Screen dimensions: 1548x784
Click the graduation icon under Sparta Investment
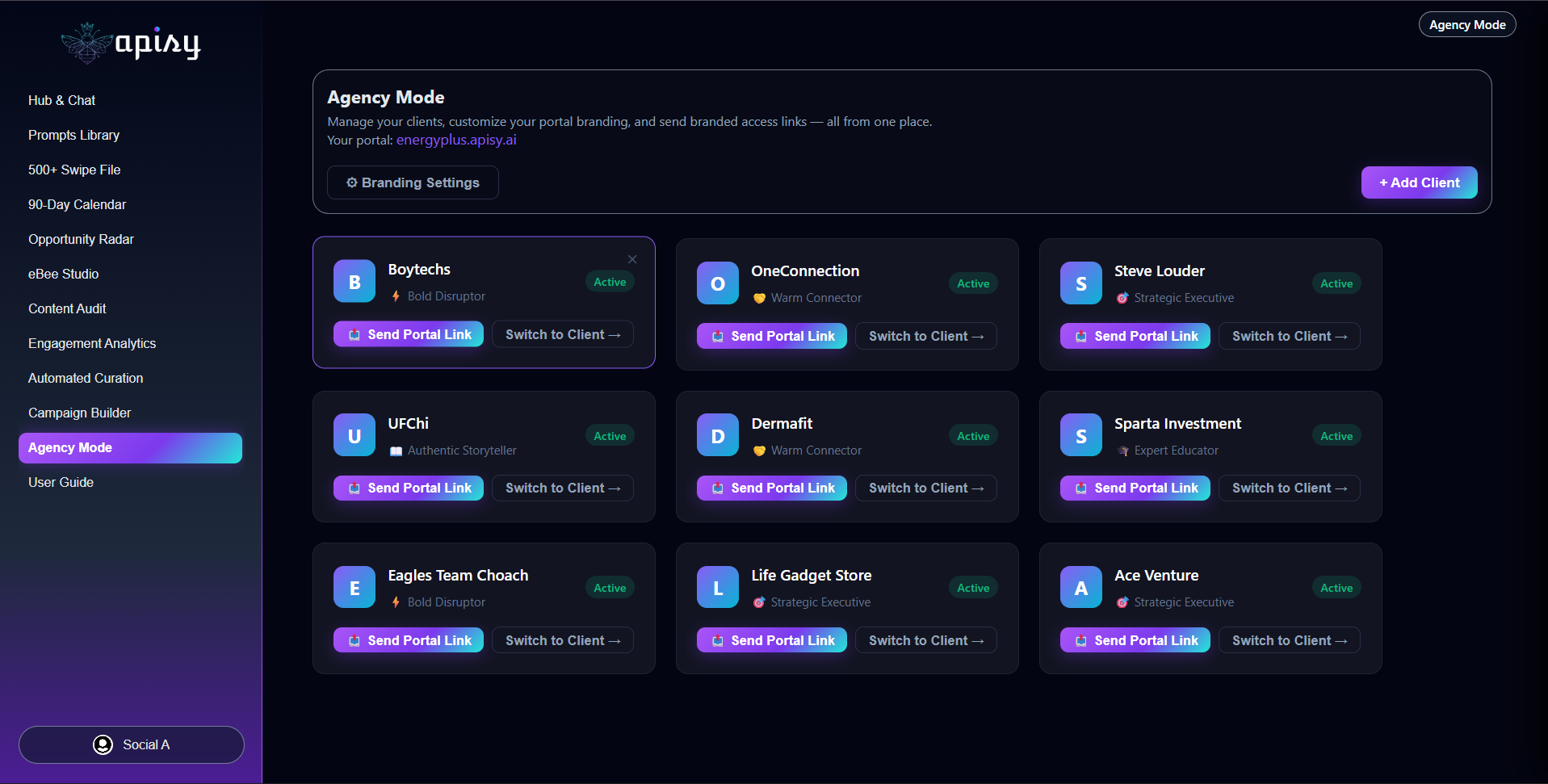(1122, 451)
